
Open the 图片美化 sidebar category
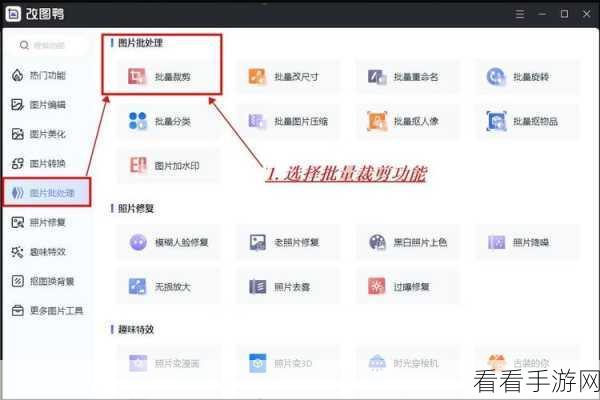click(47, 134)
